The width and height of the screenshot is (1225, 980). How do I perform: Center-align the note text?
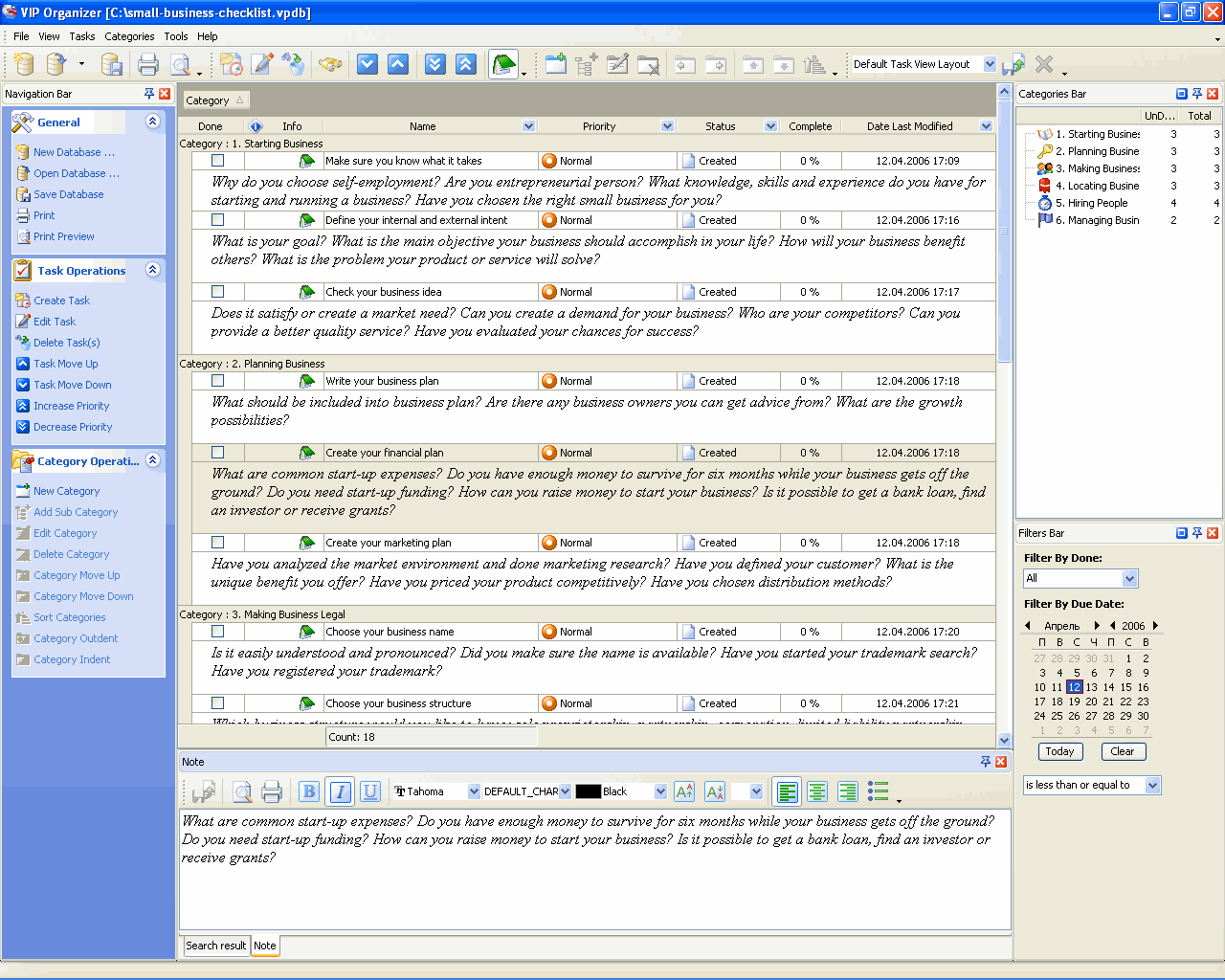(817, 791)
